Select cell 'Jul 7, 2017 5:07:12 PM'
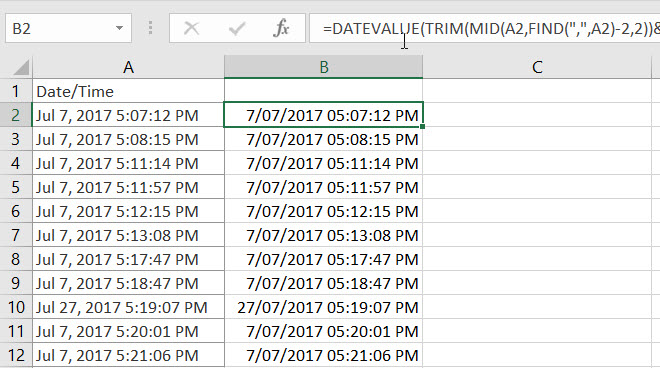This screenshot has height=368, width=660. click(128, 115)
